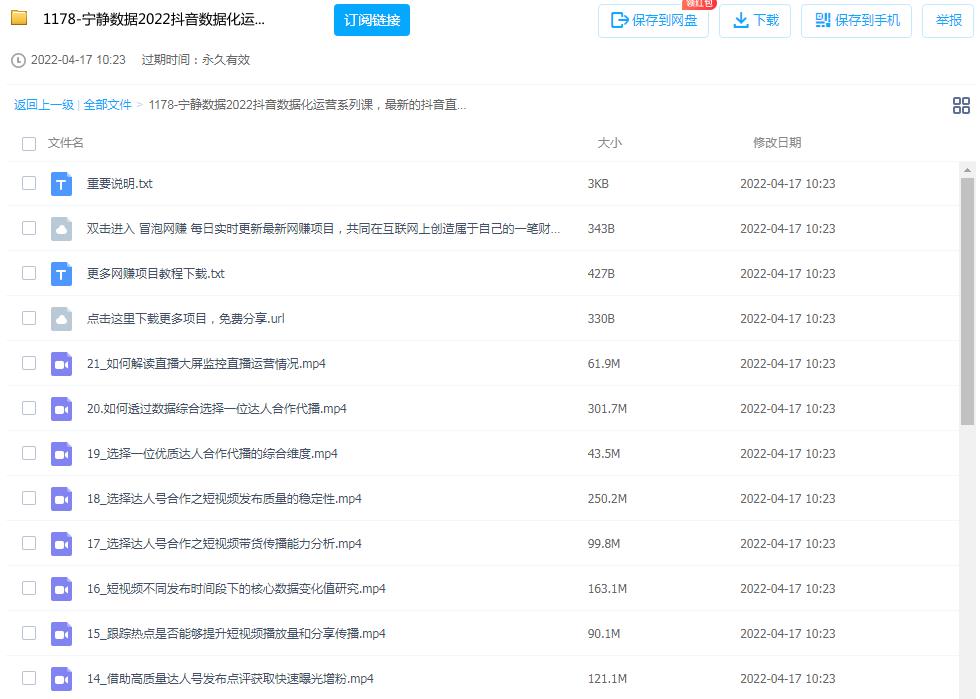Click video icon for 18_选择达人号合作之短视频发布质量的稳定性.mp4
This screenshot has width=980, height=699.
pos(61,499)
